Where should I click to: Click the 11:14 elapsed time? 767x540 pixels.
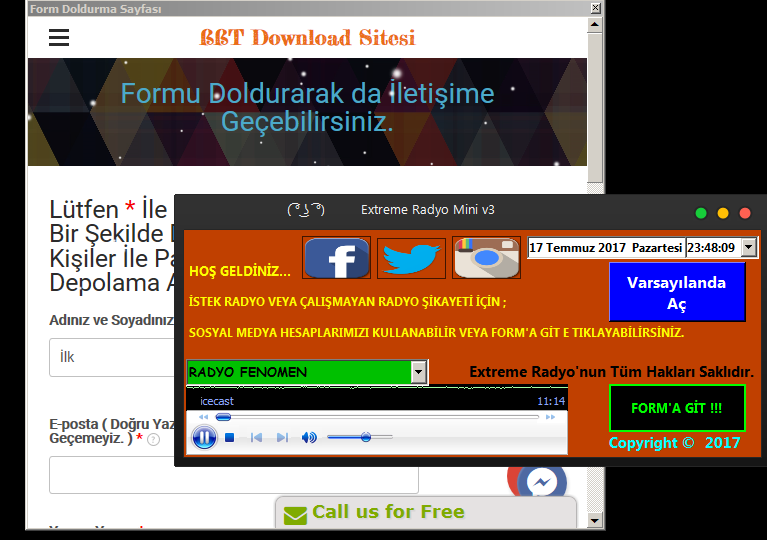point(551,401)
